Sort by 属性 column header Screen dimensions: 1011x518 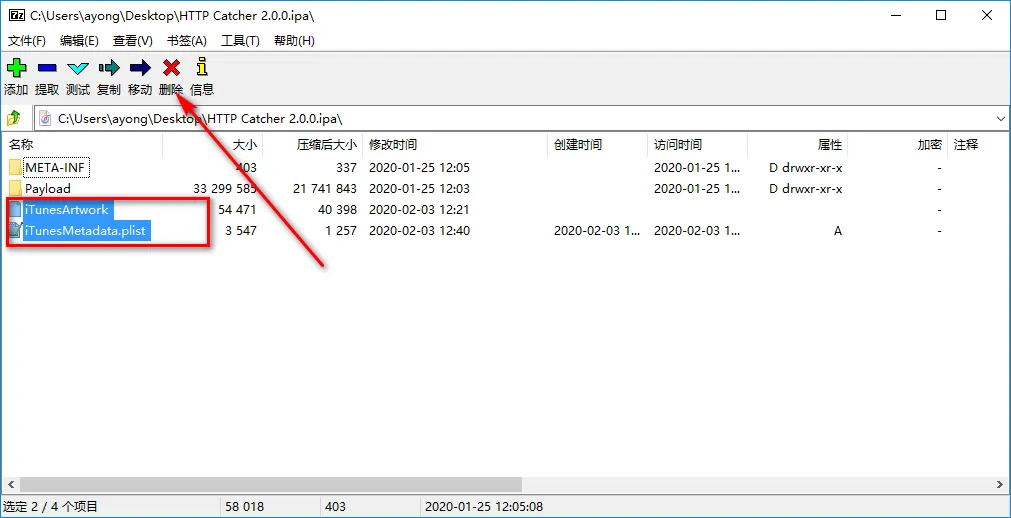point(798,145)
